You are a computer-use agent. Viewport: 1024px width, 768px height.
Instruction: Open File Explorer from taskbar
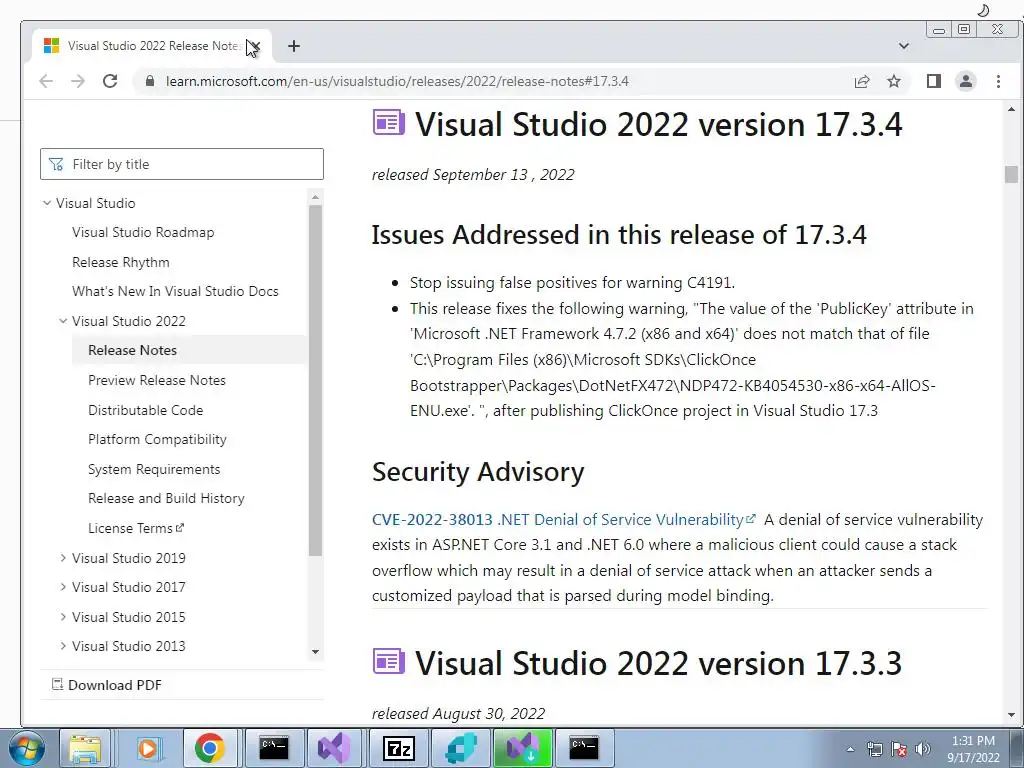tap(85, 748)
